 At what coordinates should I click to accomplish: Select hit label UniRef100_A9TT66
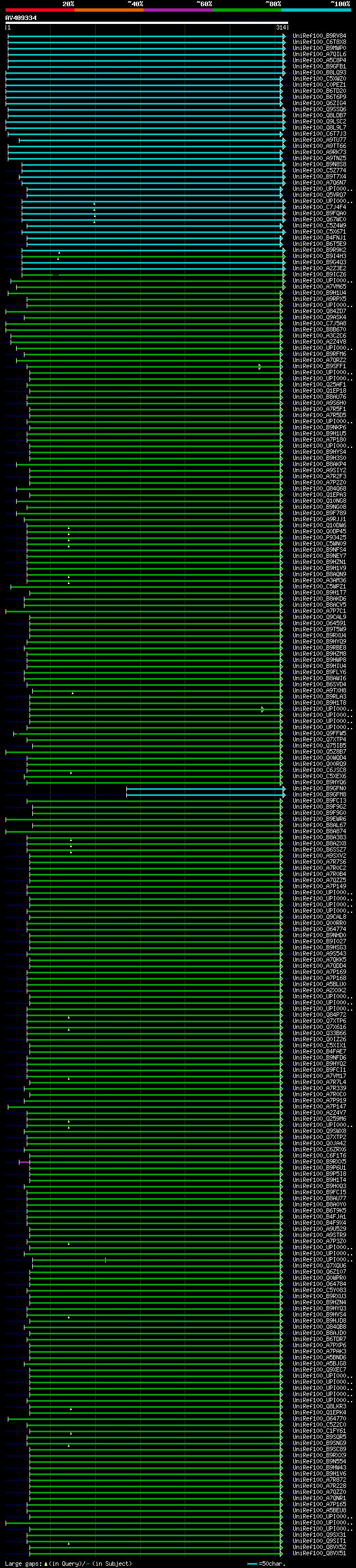[x=319, y=146]
